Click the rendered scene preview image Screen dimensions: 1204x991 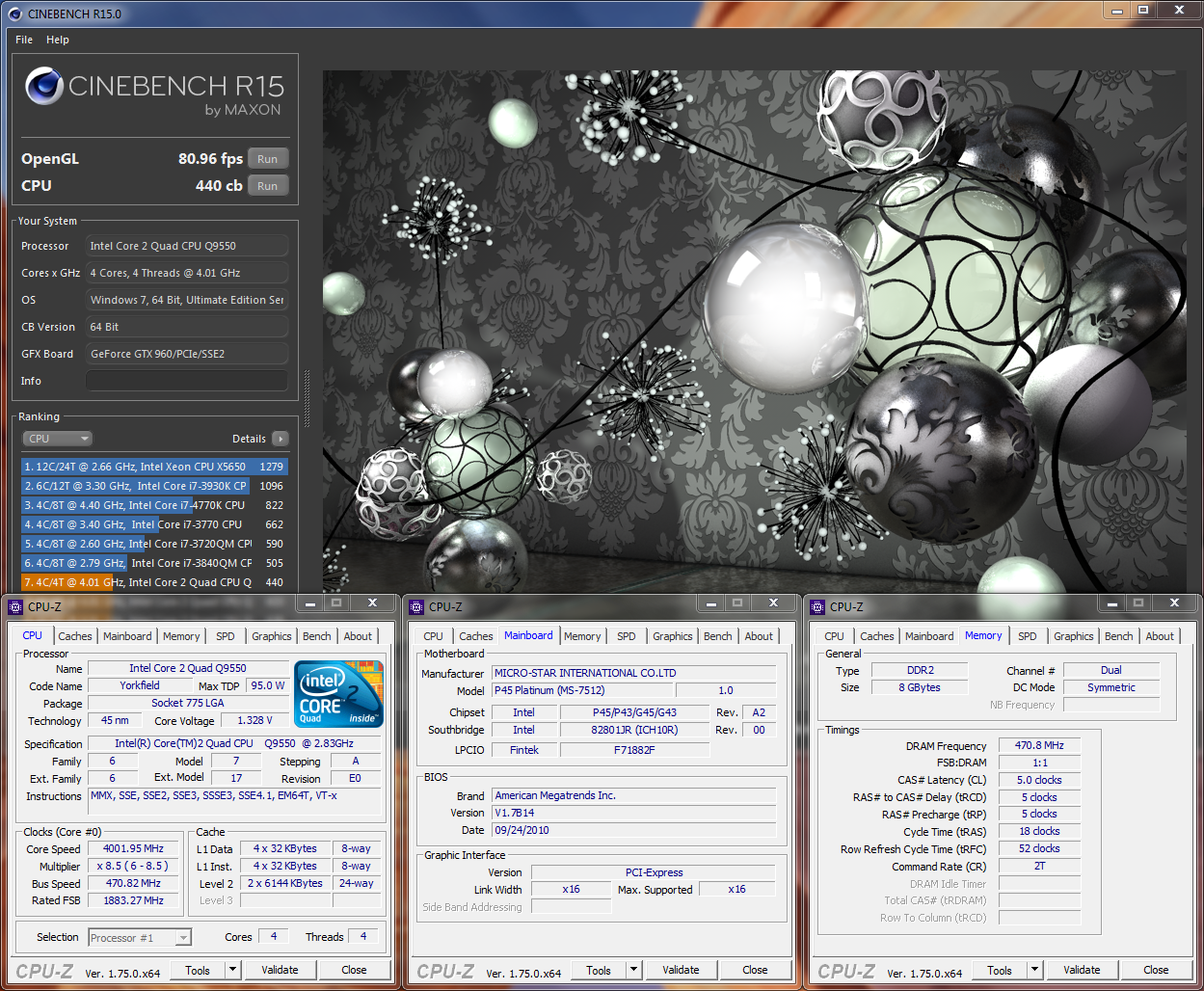(753, 331)
